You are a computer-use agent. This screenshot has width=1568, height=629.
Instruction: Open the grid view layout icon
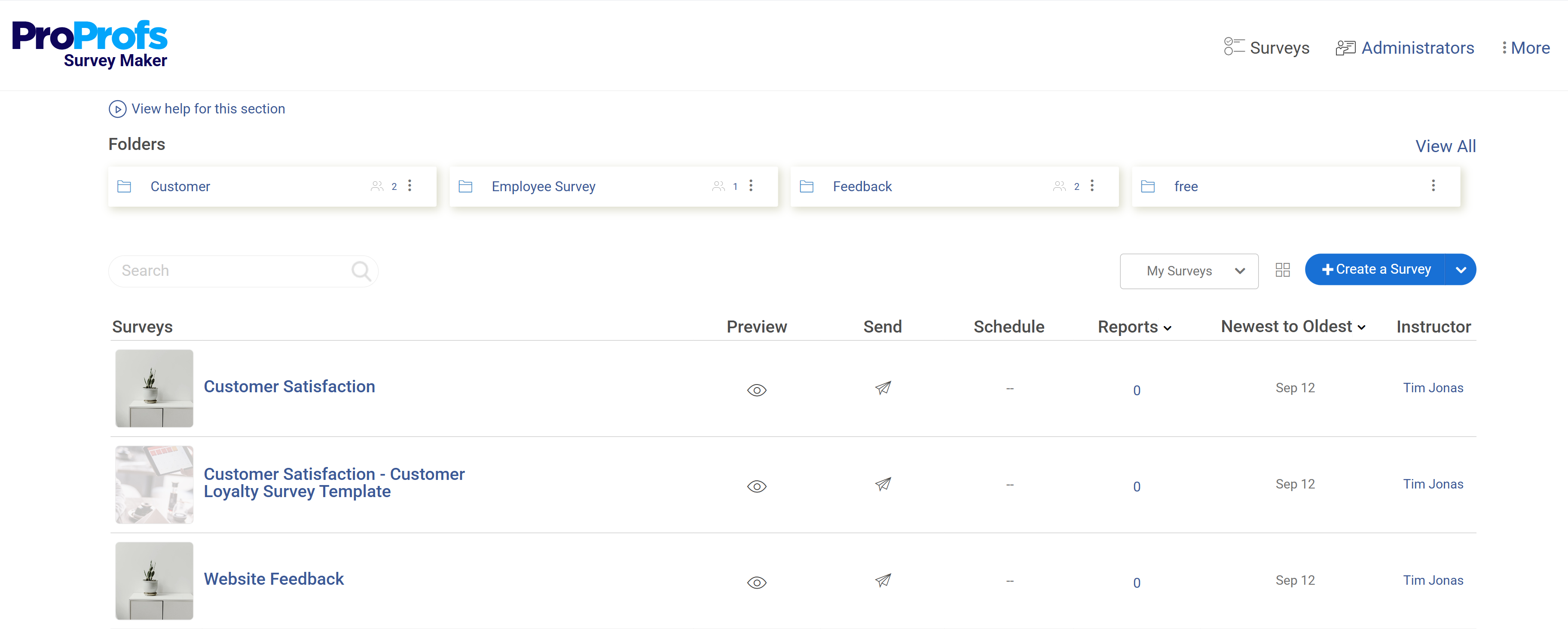pos(1283,269)
